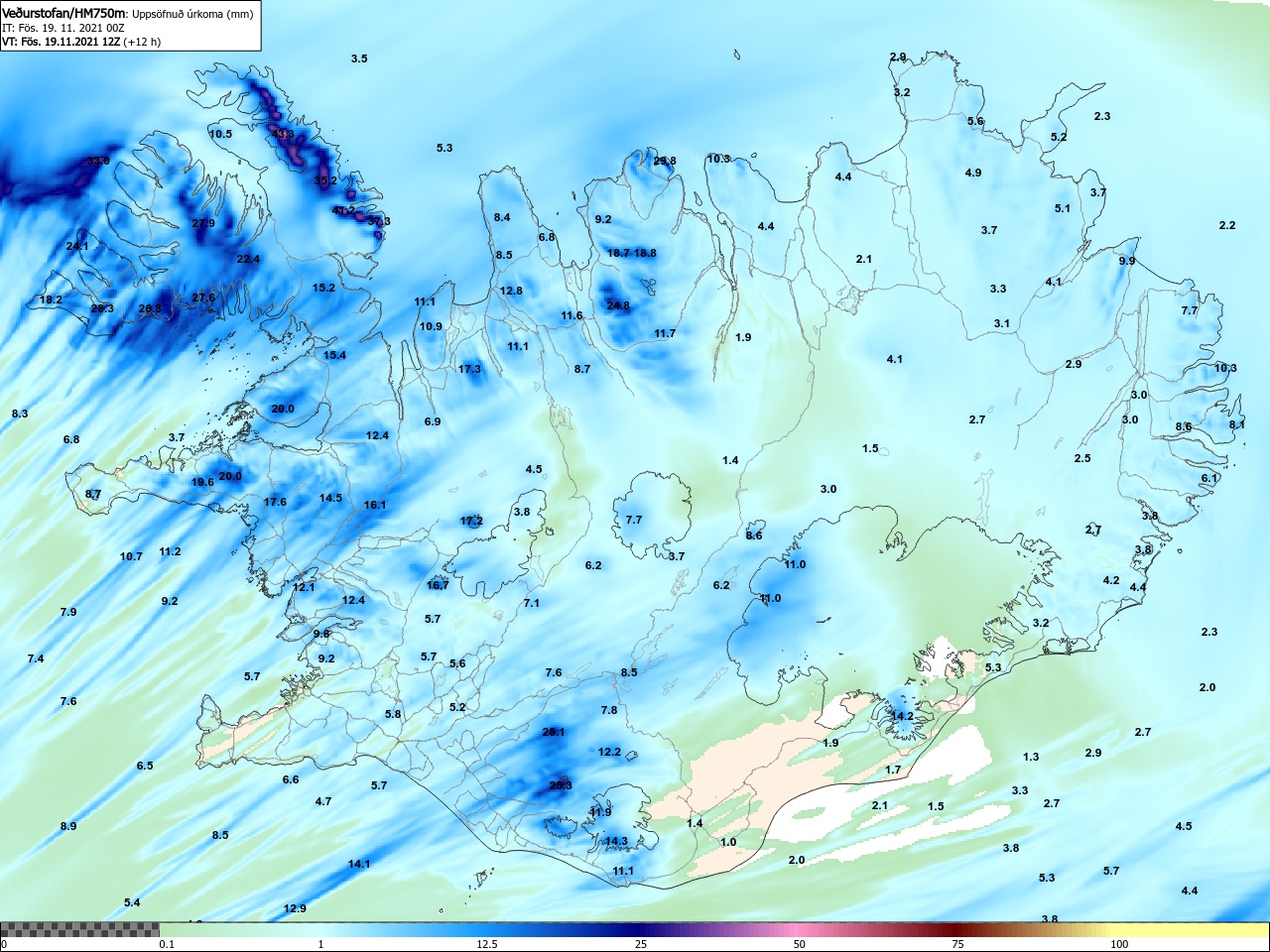Select the 27.6 precipitation label

[x=203, y=297]
